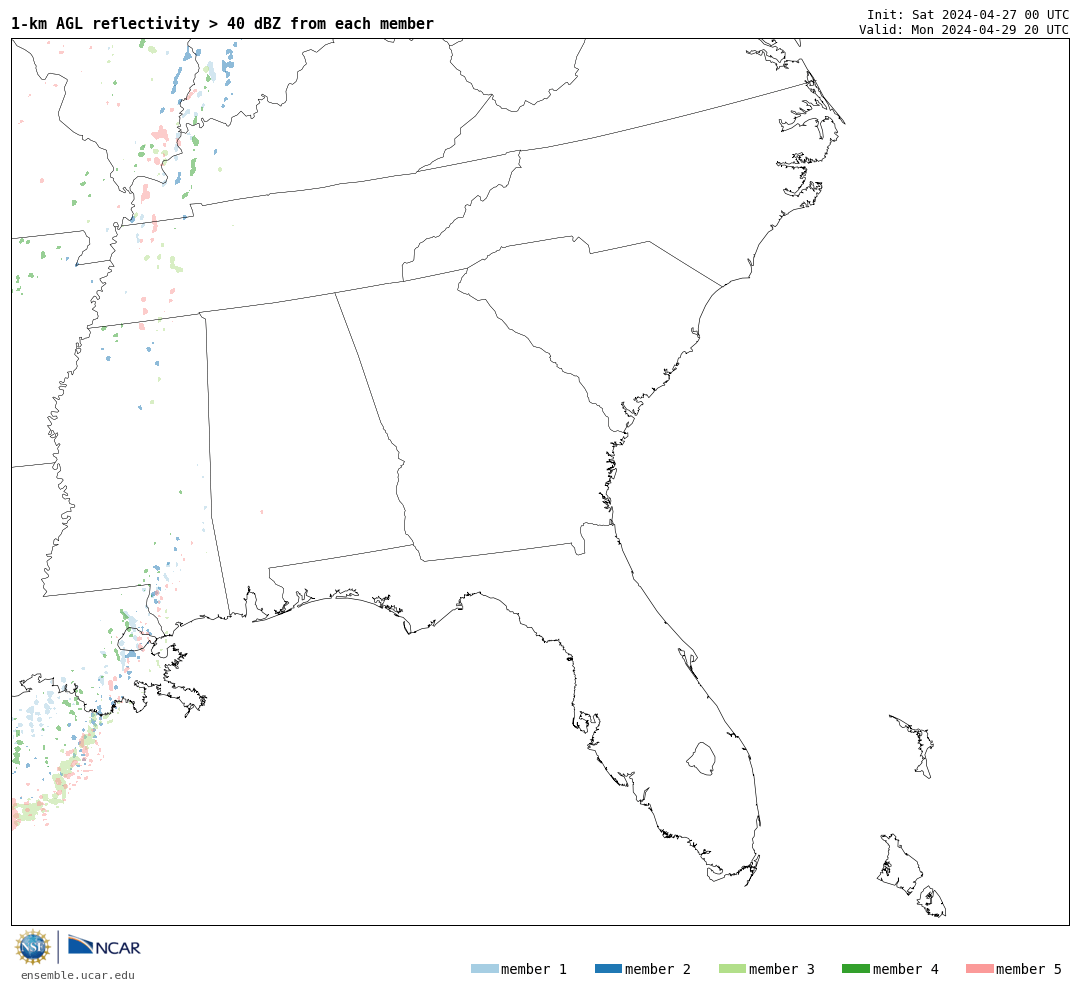The image size is (1080, 988).
Task: Click the member 2 dark blue legend swatch
Action: 608,969
